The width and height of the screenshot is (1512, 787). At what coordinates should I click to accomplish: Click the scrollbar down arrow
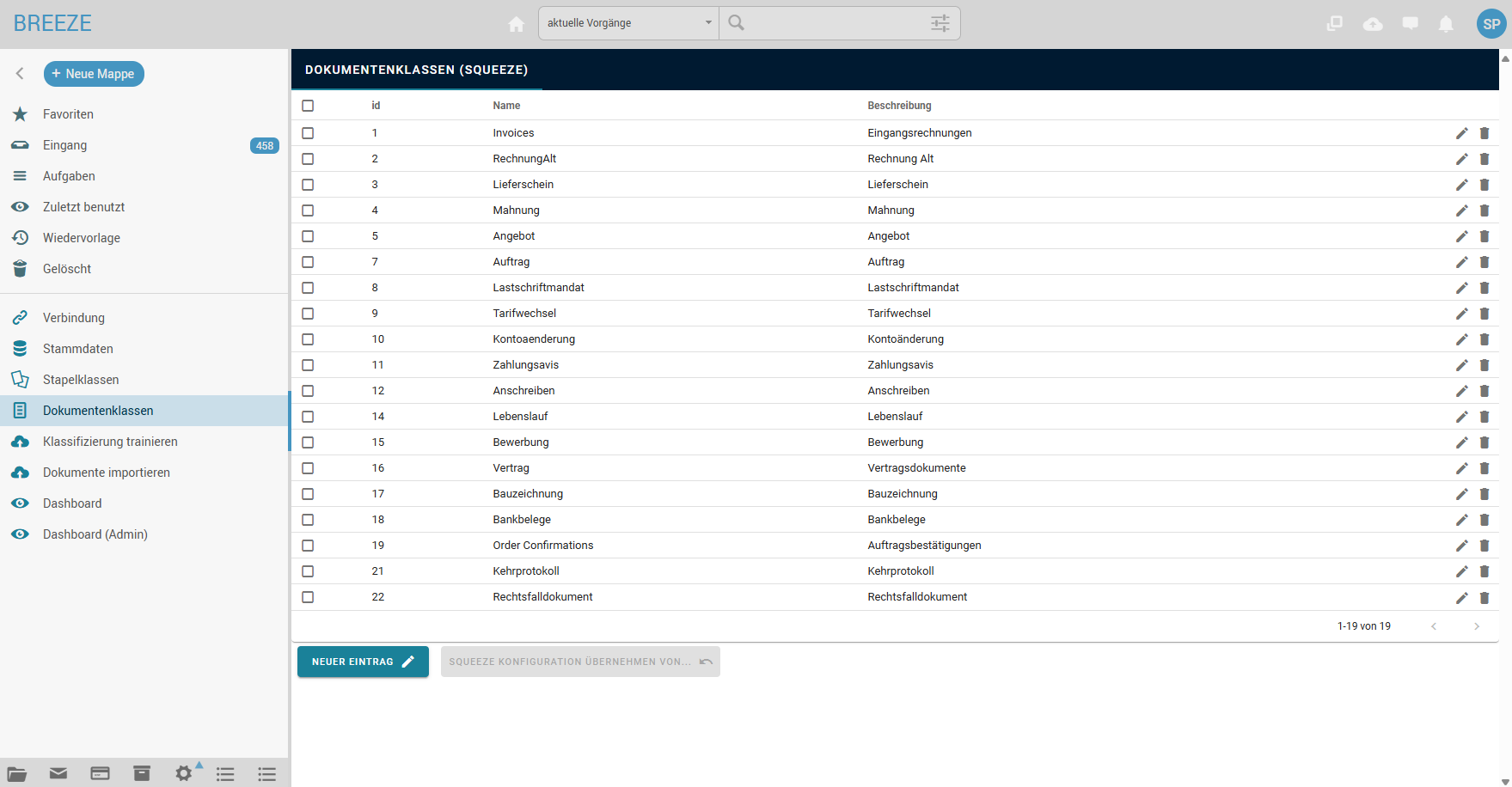click(1505, 782)
